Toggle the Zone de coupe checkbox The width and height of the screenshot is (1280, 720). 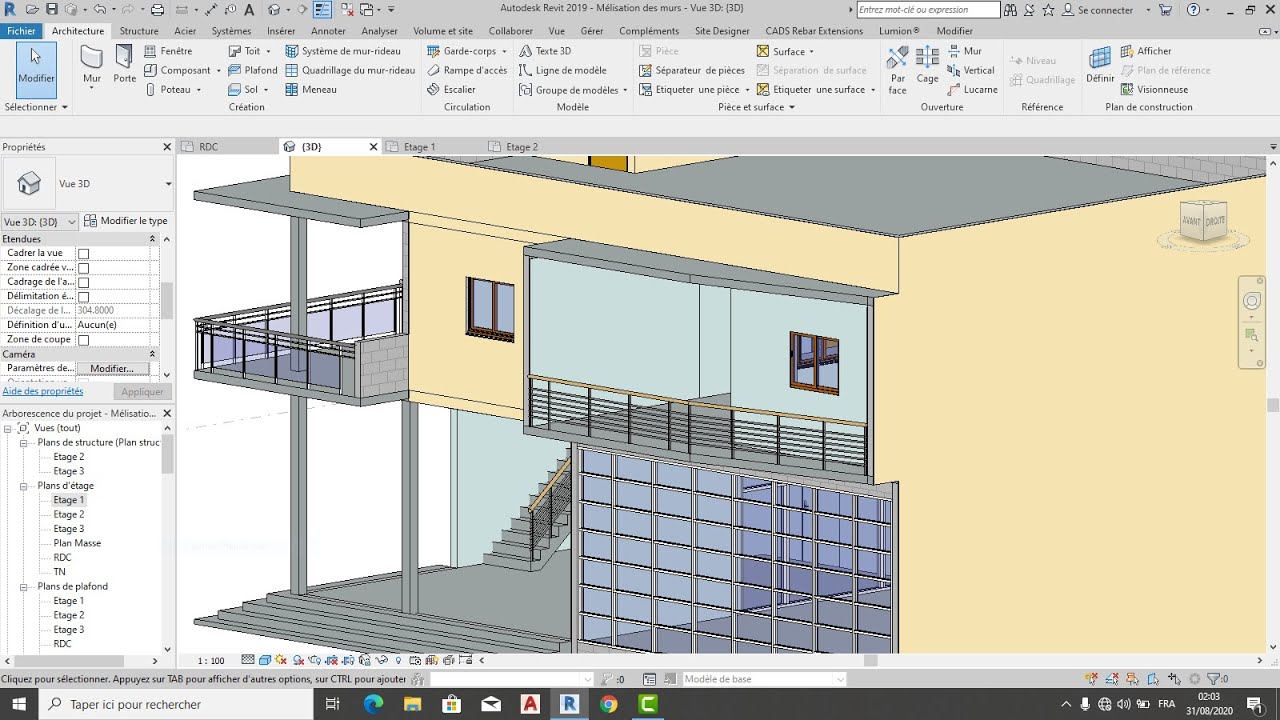point(84,340)
